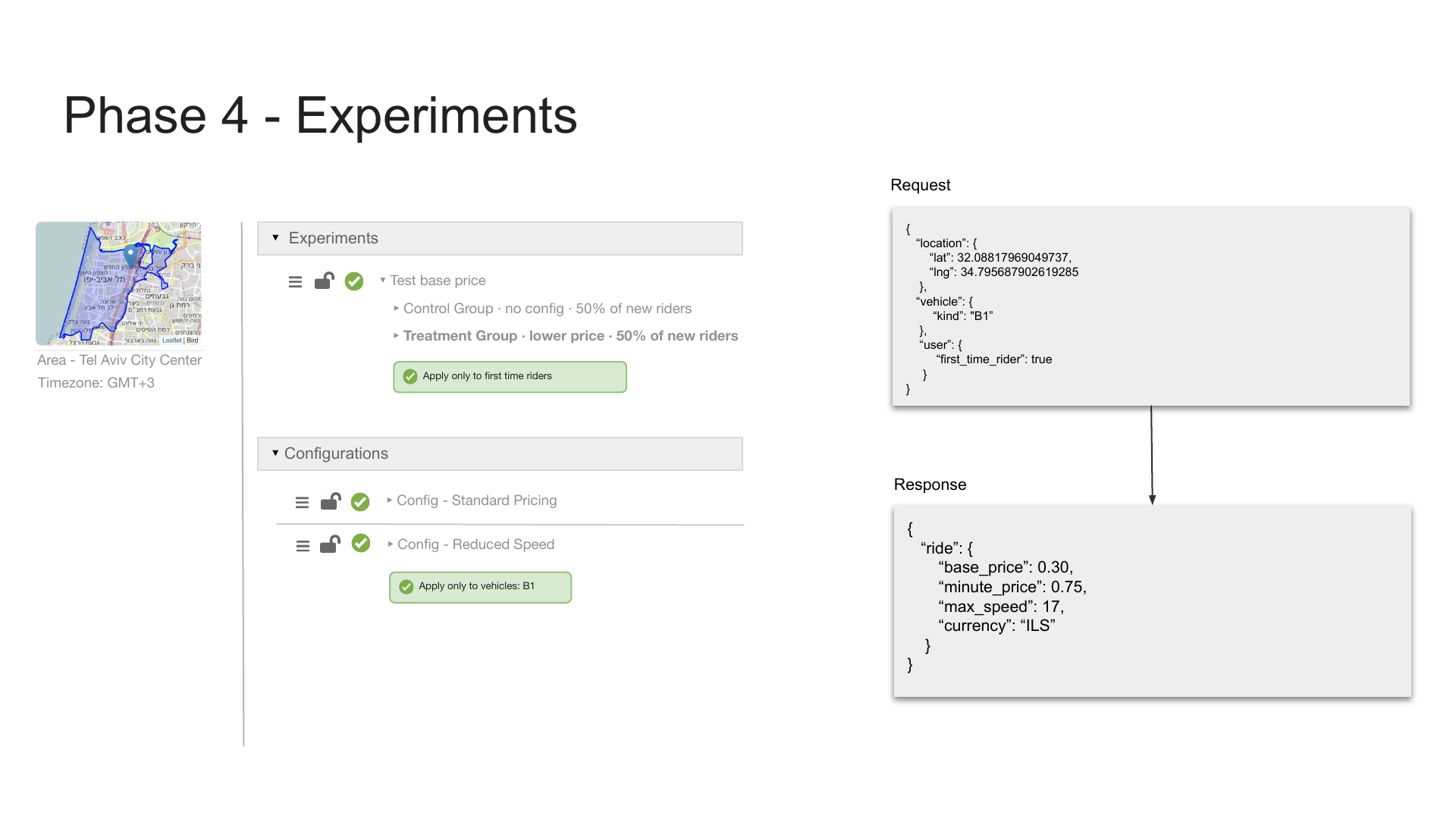
Task: Toggle the green check beside Config - Standard Pricing
Action: (x=360, y=502)
